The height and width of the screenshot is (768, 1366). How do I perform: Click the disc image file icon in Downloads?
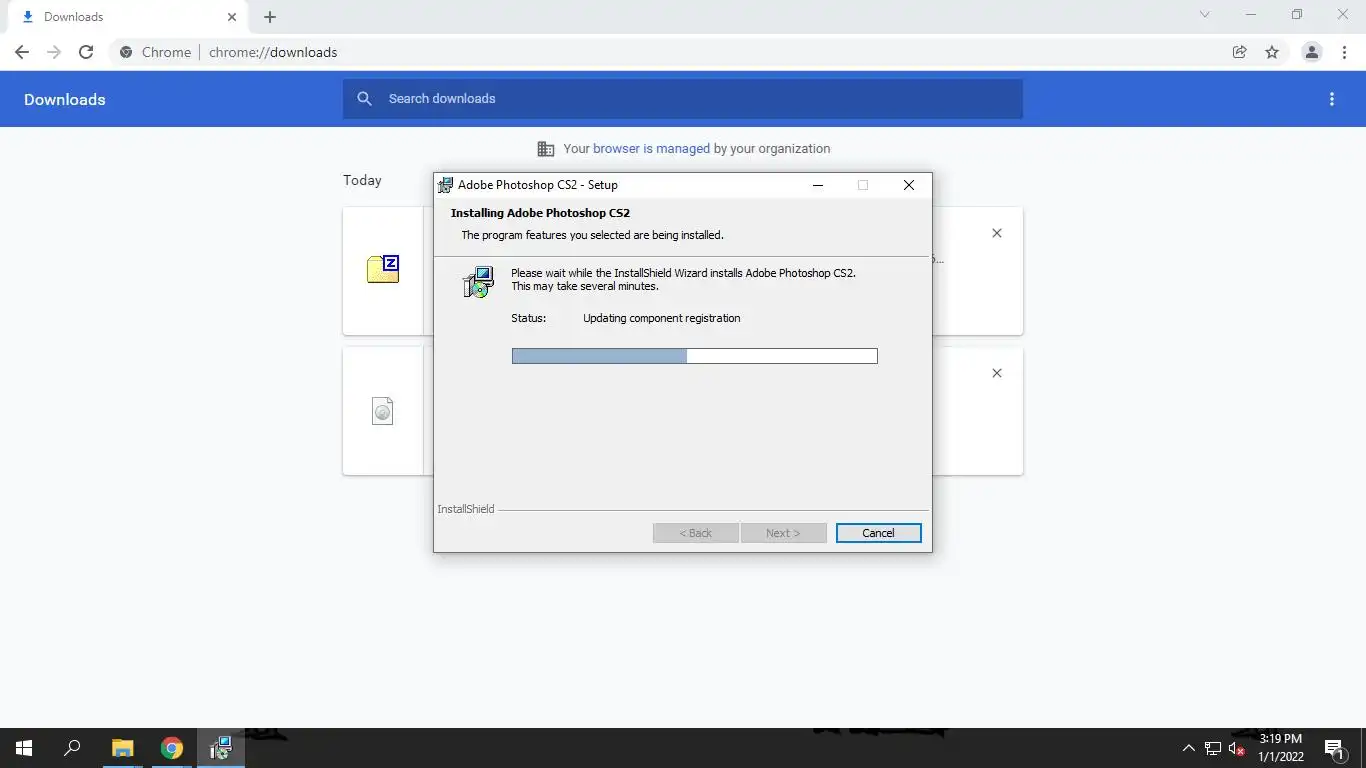pos(383,411)
